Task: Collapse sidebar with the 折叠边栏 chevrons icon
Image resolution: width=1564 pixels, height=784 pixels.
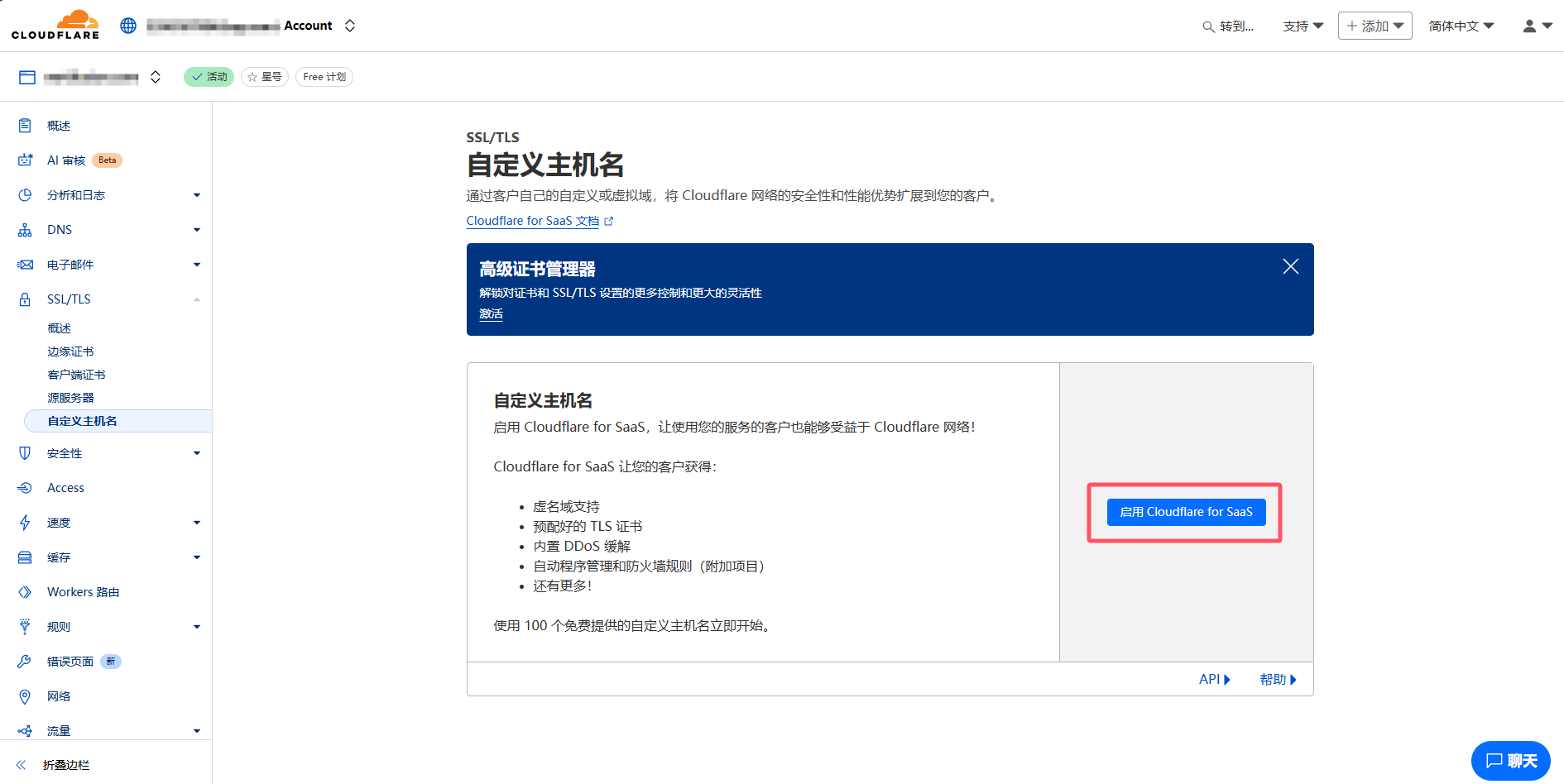Action: click(x=22, y=765)
